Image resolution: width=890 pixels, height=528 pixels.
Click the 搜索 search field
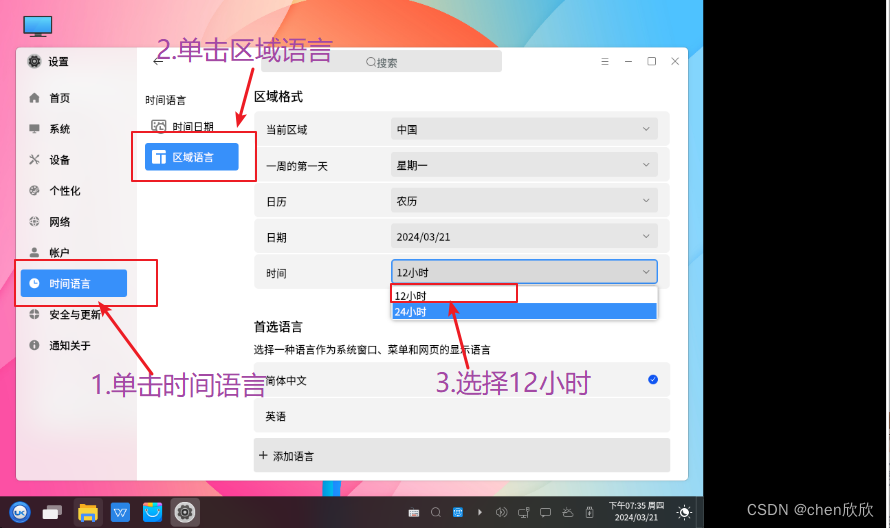click(x=381, y=62)
